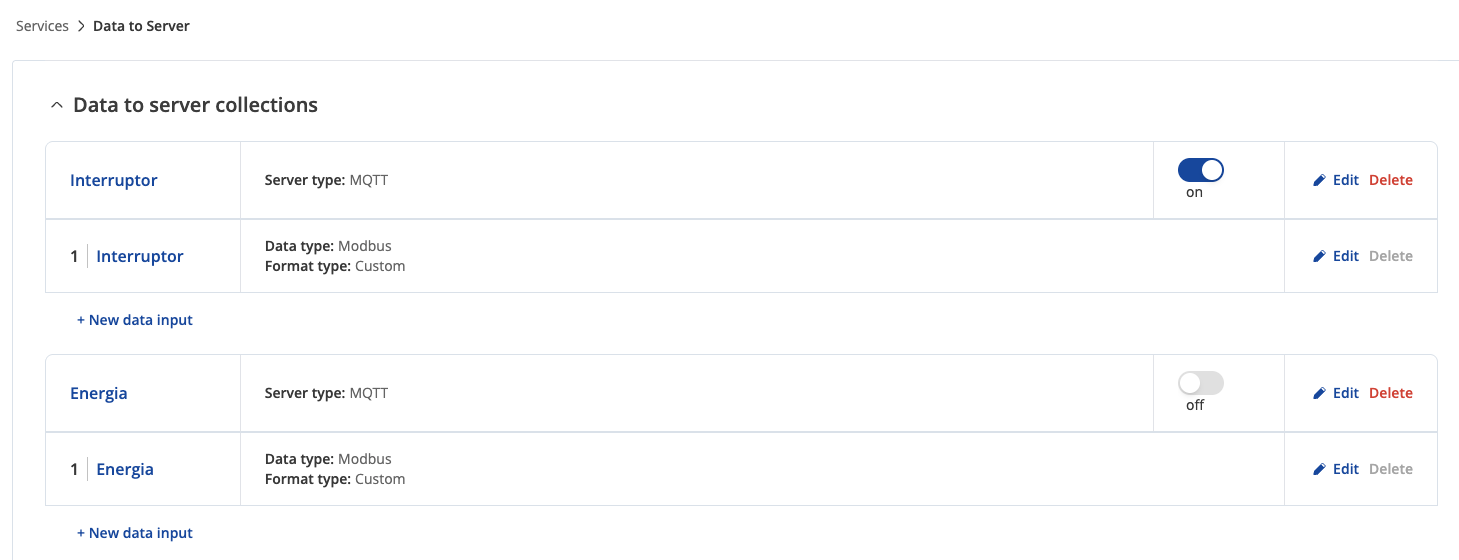The height and width of the screenshot is (560, 1459).
Task: Click greyed Delete for Energia data input
Action: pos(1390,469)
